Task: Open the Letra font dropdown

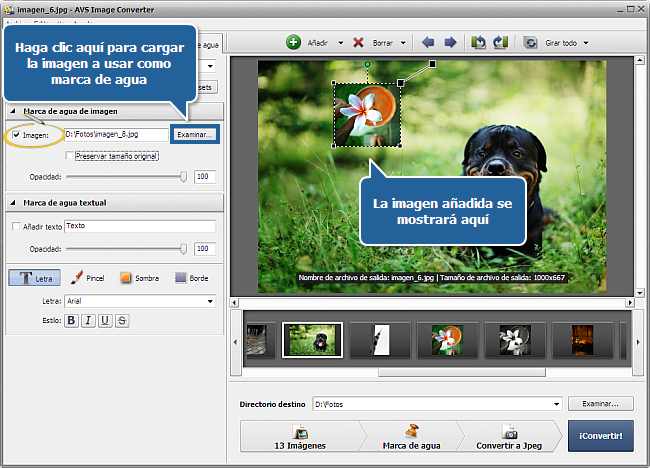Action: [210, 300]
